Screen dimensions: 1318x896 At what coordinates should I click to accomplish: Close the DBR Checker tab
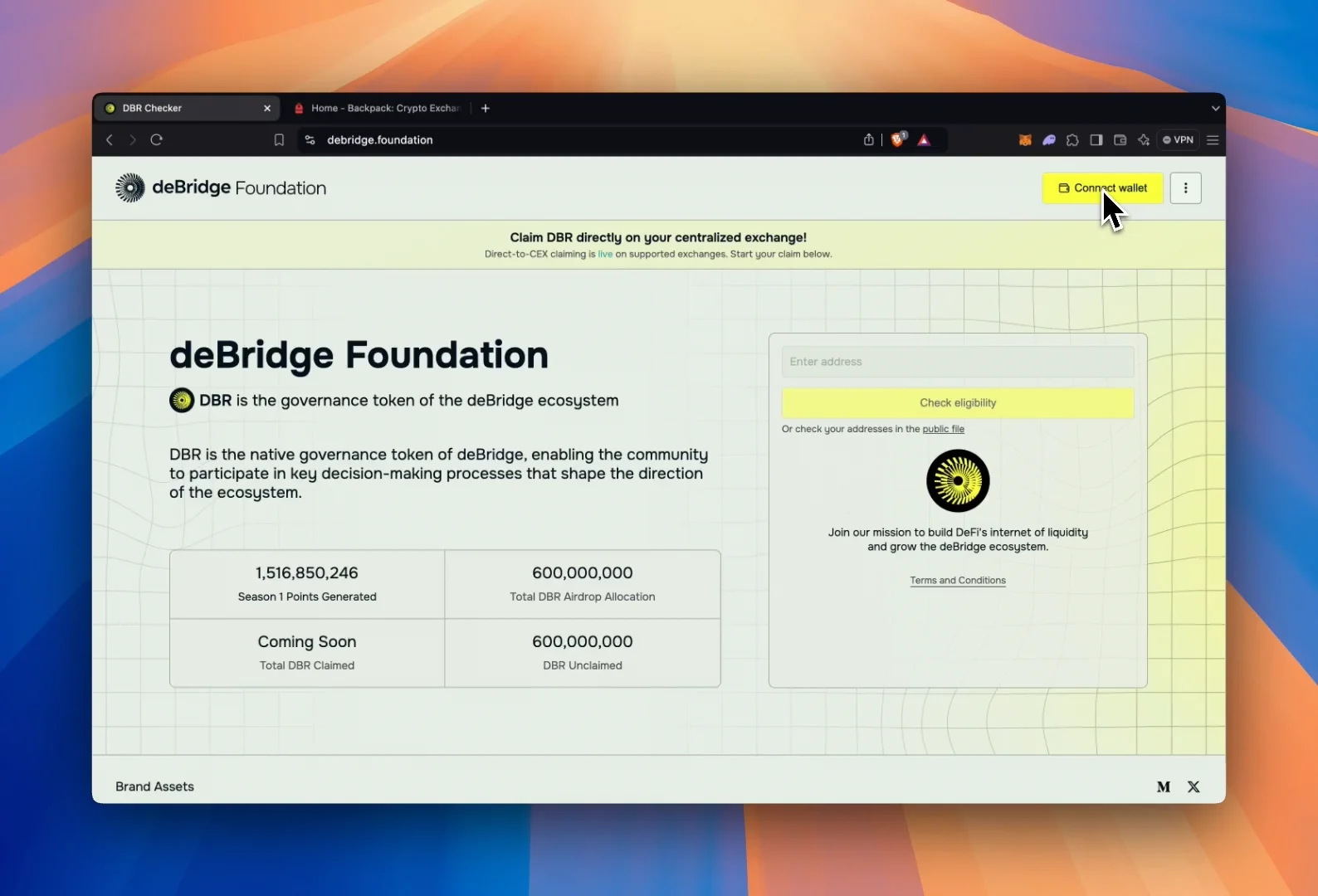click(x=267, y=109)
